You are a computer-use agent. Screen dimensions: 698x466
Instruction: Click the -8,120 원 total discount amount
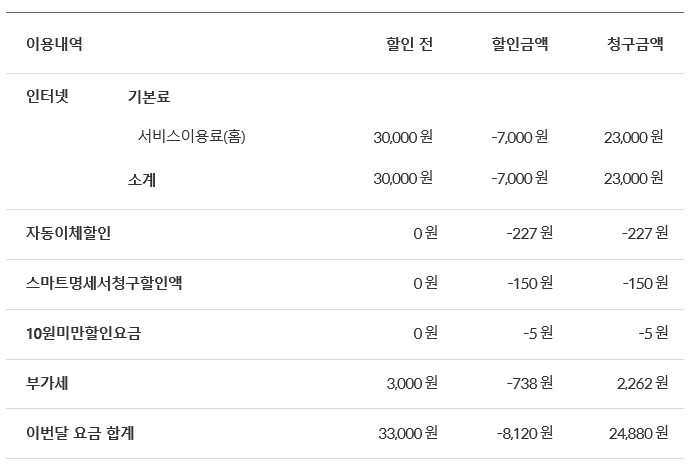click(524, 433)
